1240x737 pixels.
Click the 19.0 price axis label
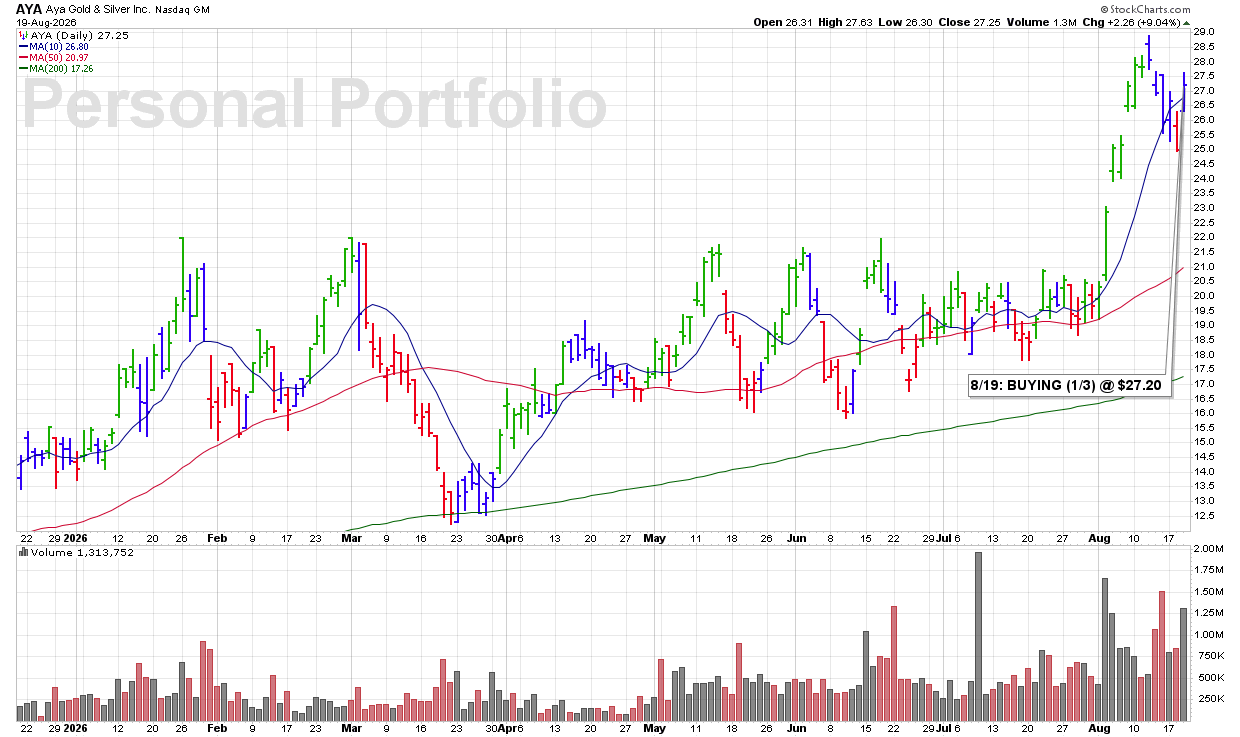1204,325
